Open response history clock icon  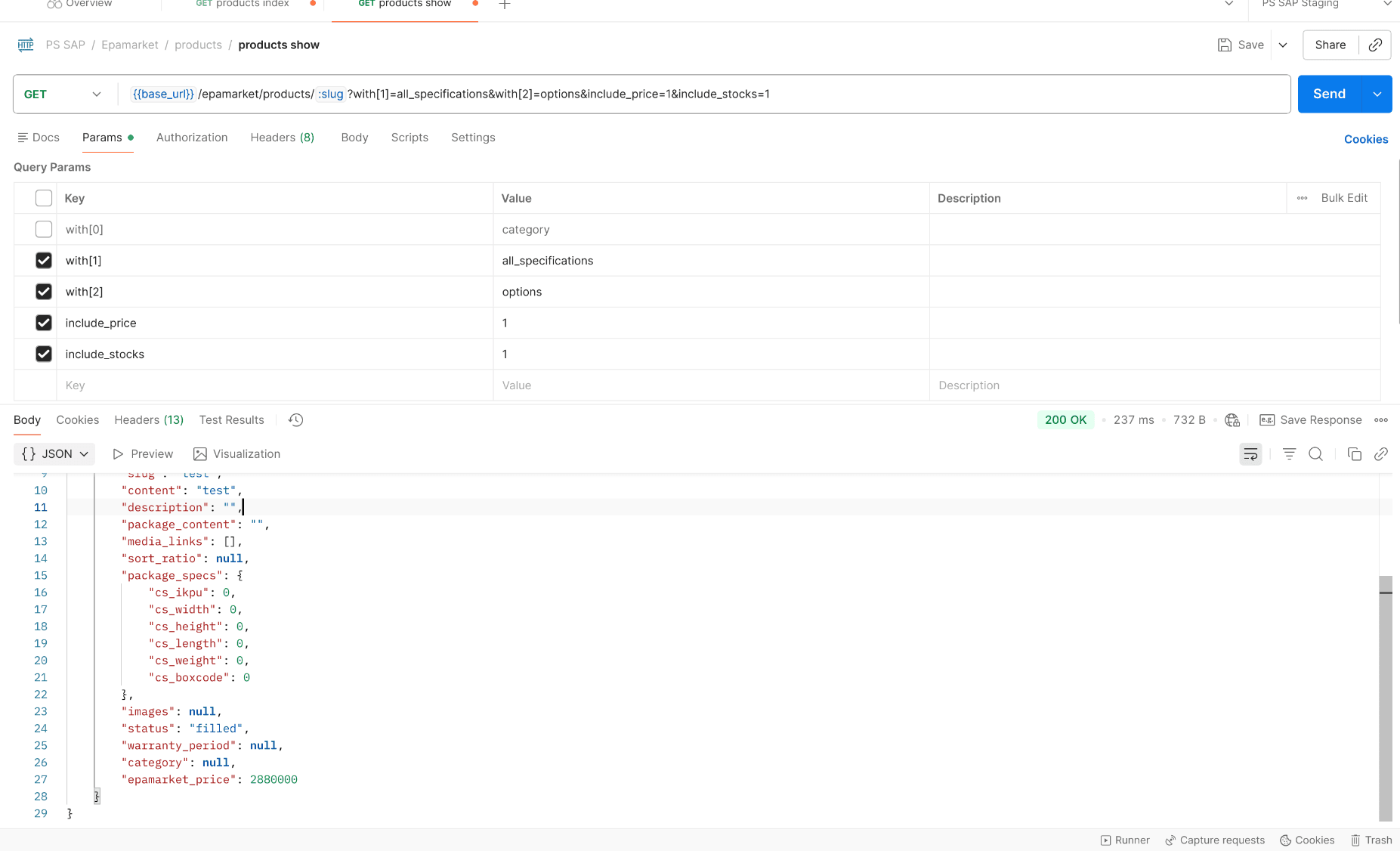click(x=295, y=420)
